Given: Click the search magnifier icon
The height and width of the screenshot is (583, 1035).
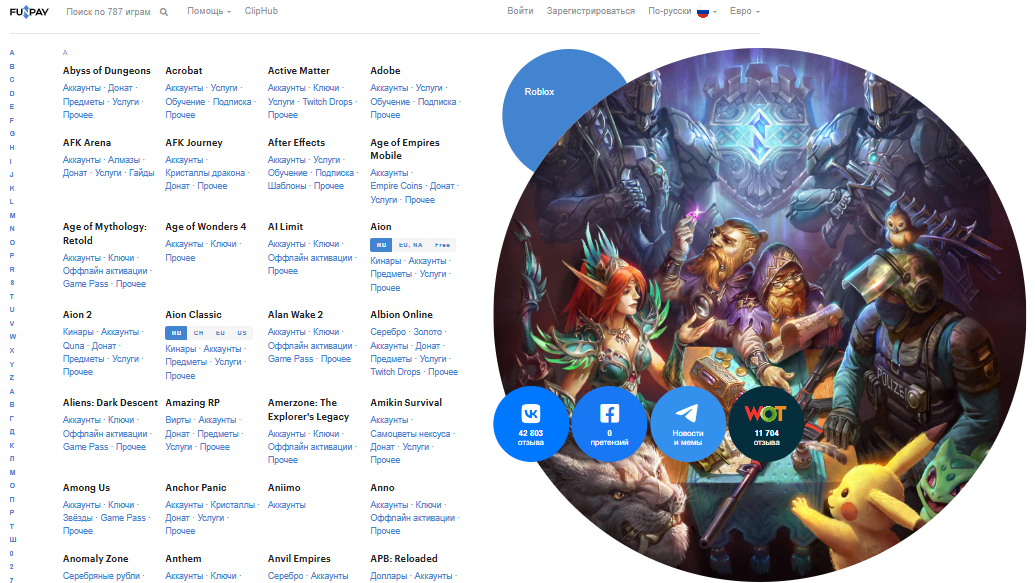Looking at the screenshot, I should 164,12.
